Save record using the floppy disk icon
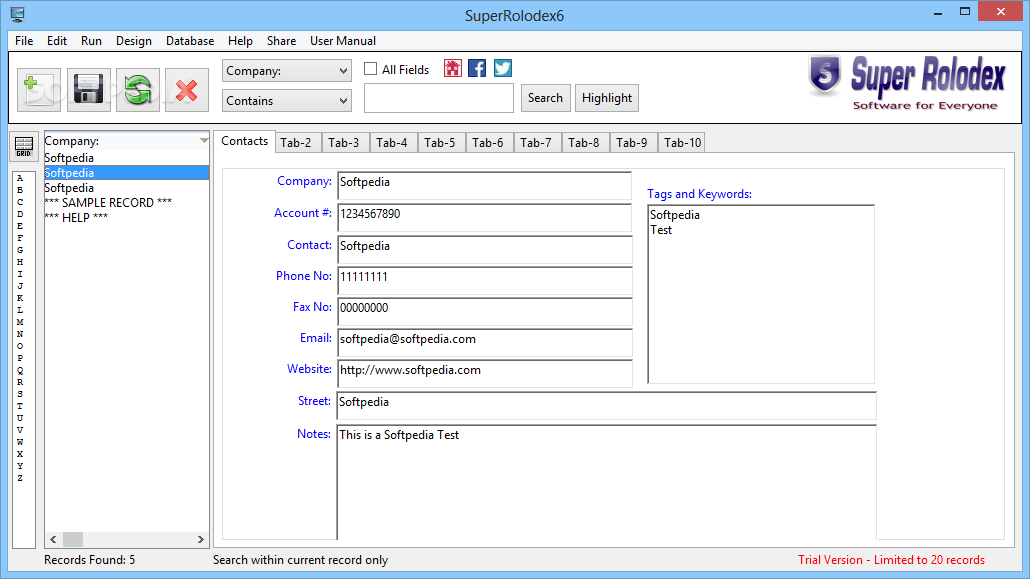 pos(88,89)
